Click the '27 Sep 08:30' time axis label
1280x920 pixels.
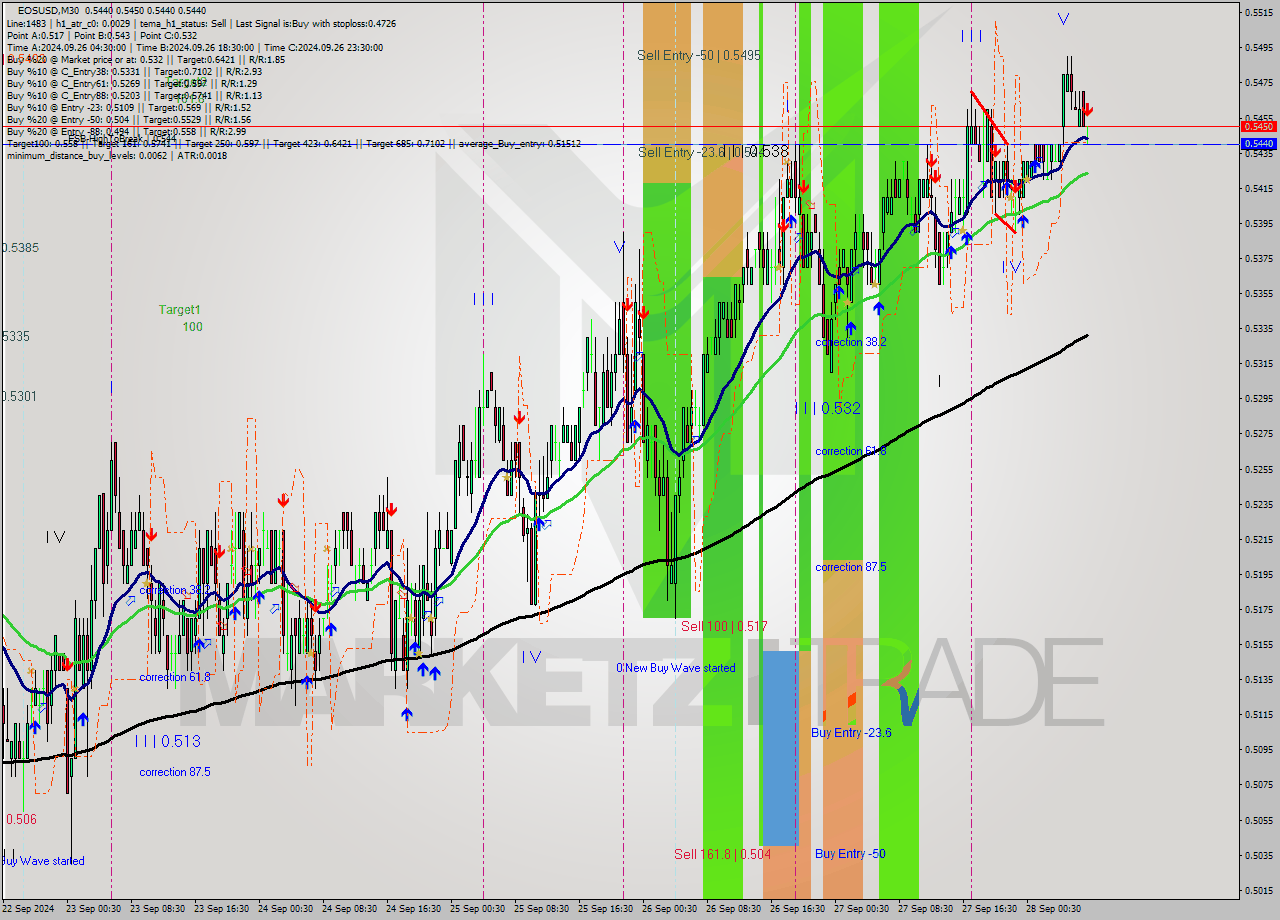[x=926, y=909]
